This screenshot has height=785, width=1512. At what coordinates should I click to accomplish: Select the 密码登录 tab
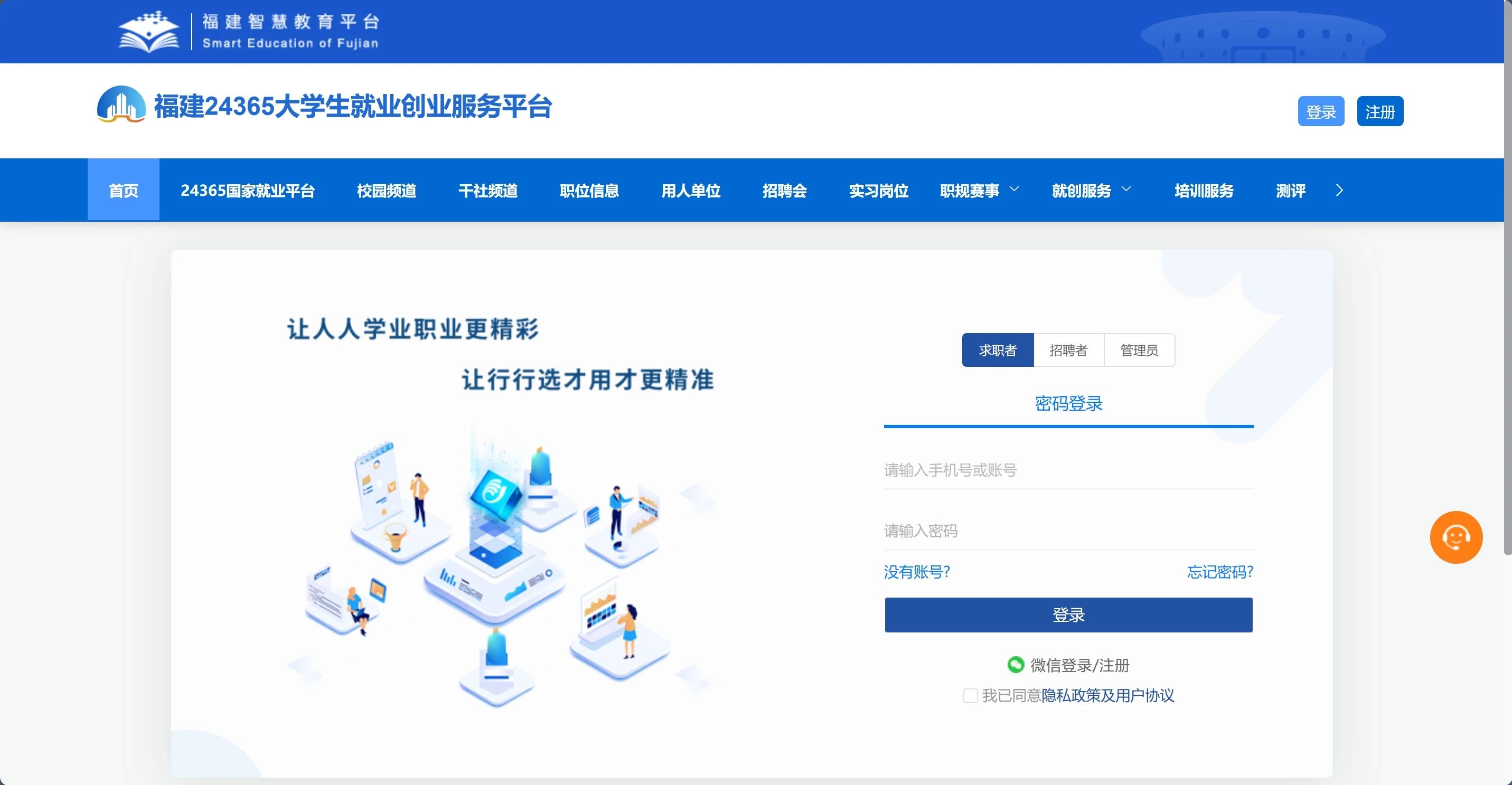(1068, 404)
